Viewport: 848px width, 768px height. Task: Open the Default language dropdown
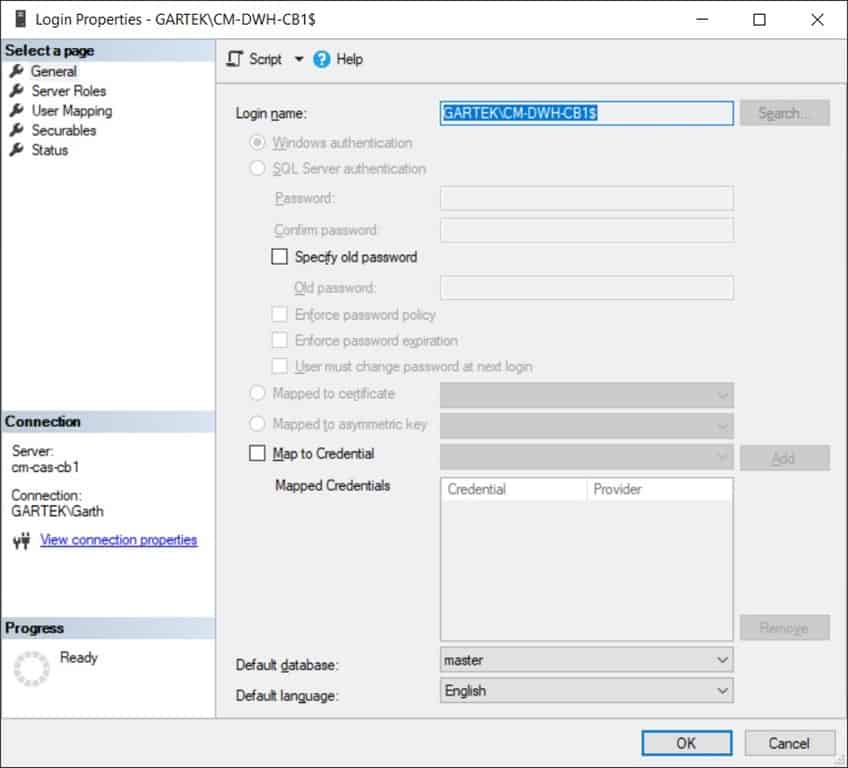pyautogui.click(x=721, y=690)
